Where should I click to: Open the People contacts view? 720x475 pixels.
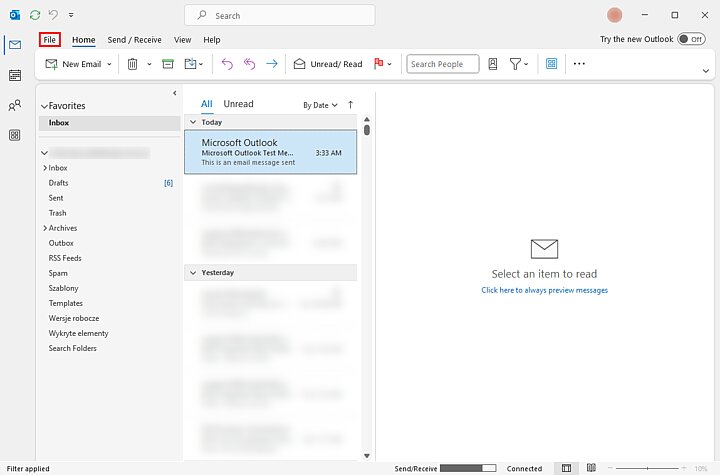(15, 105)
